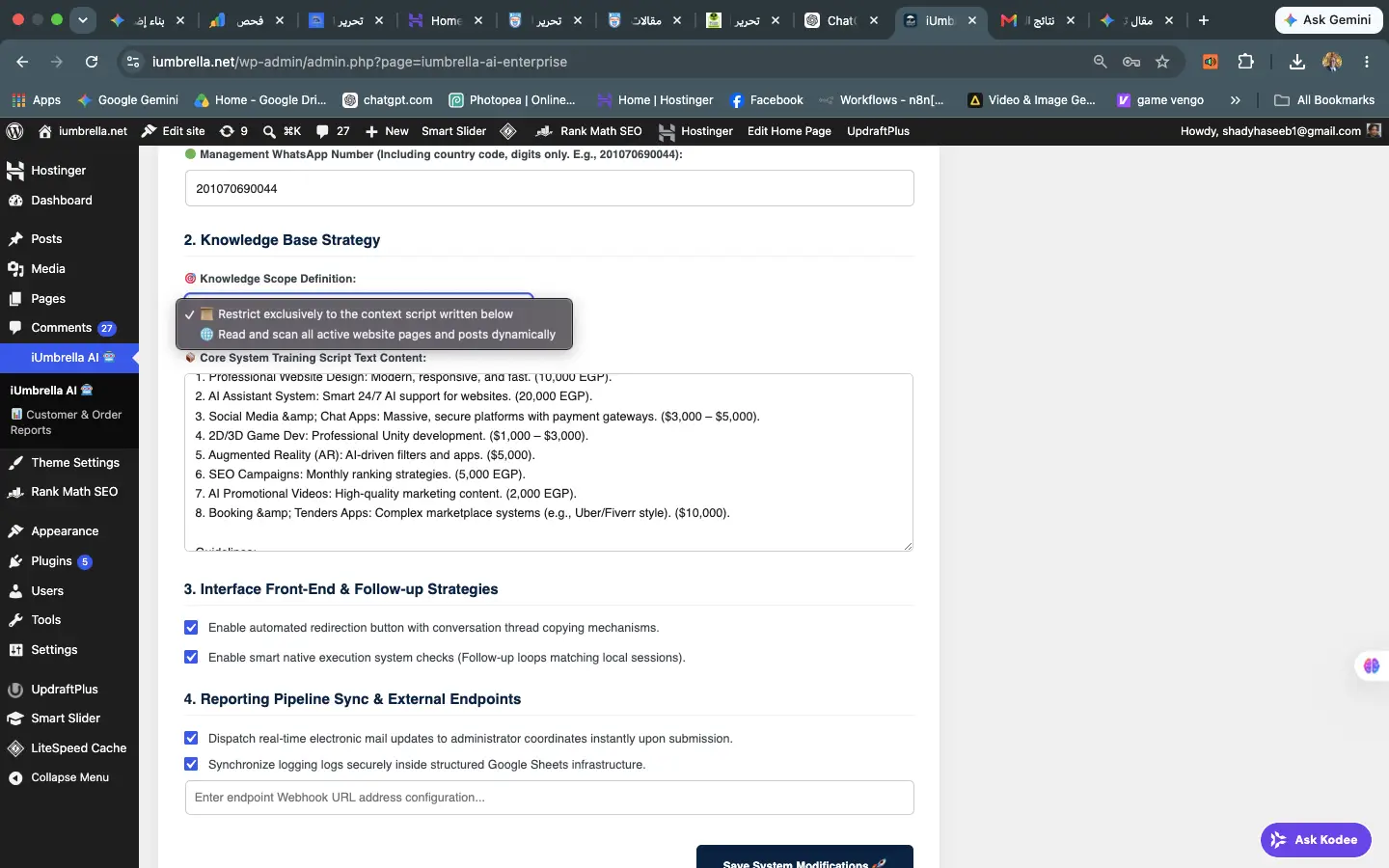1389x868 pixels.
Task: Click the Ask Kodee button
Action: pos(1316,840)
